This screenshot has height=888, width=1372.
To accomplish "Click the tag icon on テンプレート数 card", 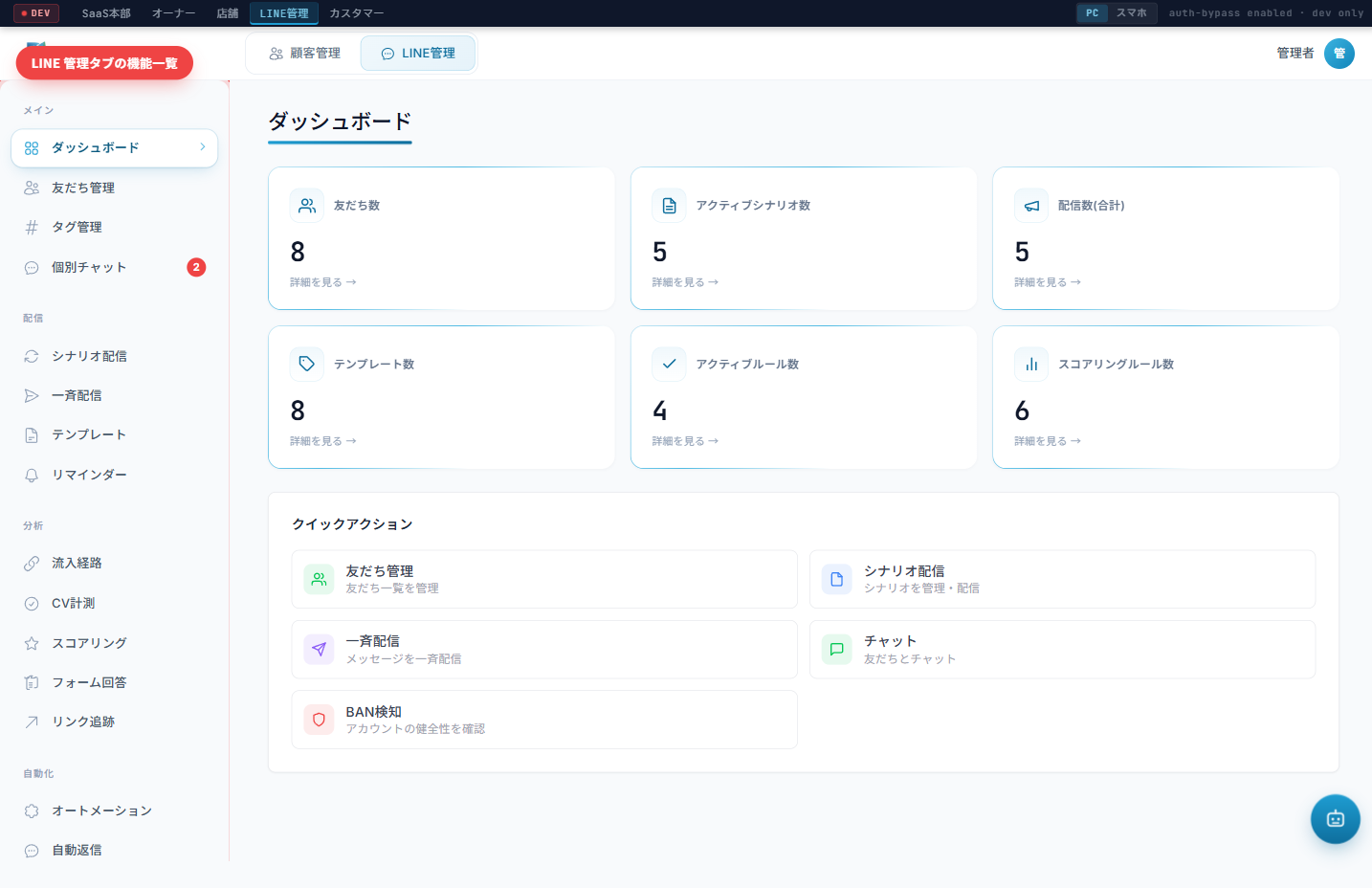I will [x=307, y=365].
